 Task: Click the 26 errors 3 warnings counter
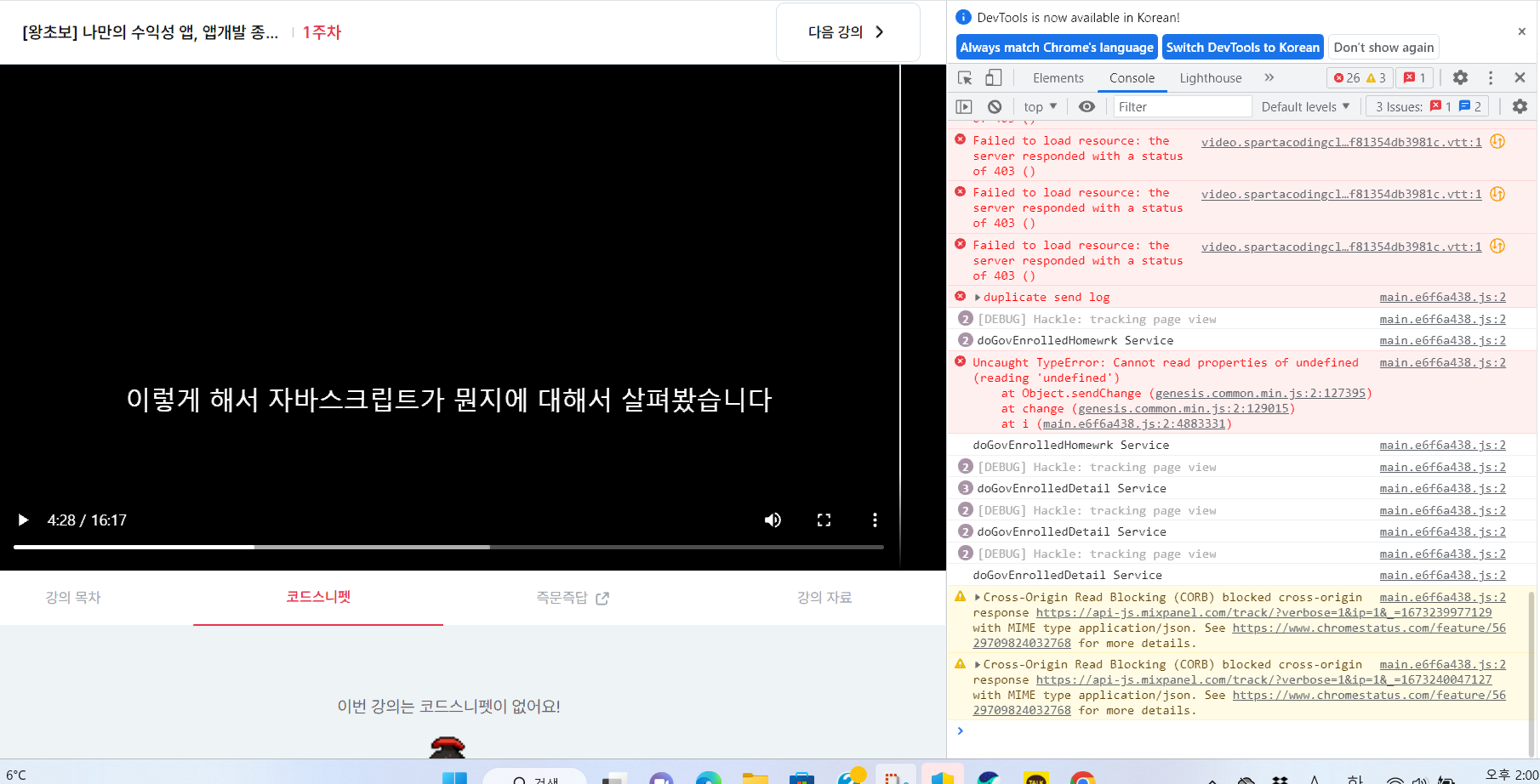click(1360, 78)
